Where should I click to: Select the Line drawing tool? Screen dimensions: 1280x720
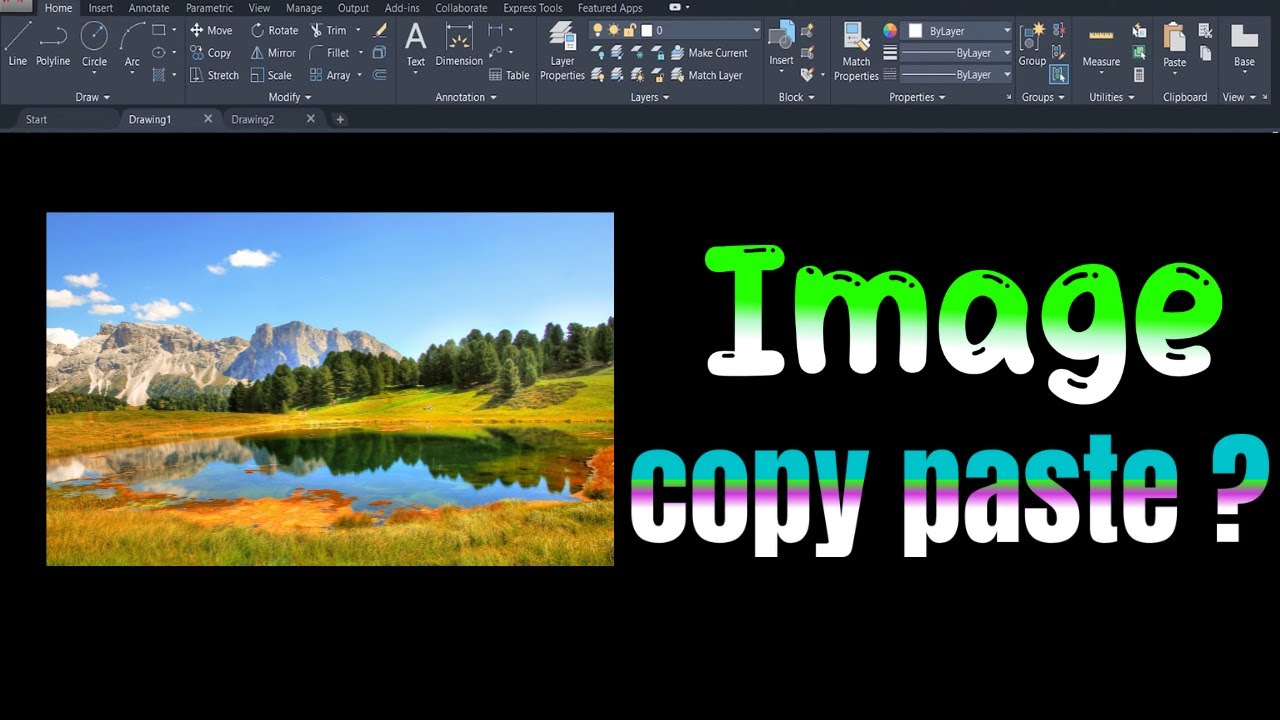(x=17, y=45)
